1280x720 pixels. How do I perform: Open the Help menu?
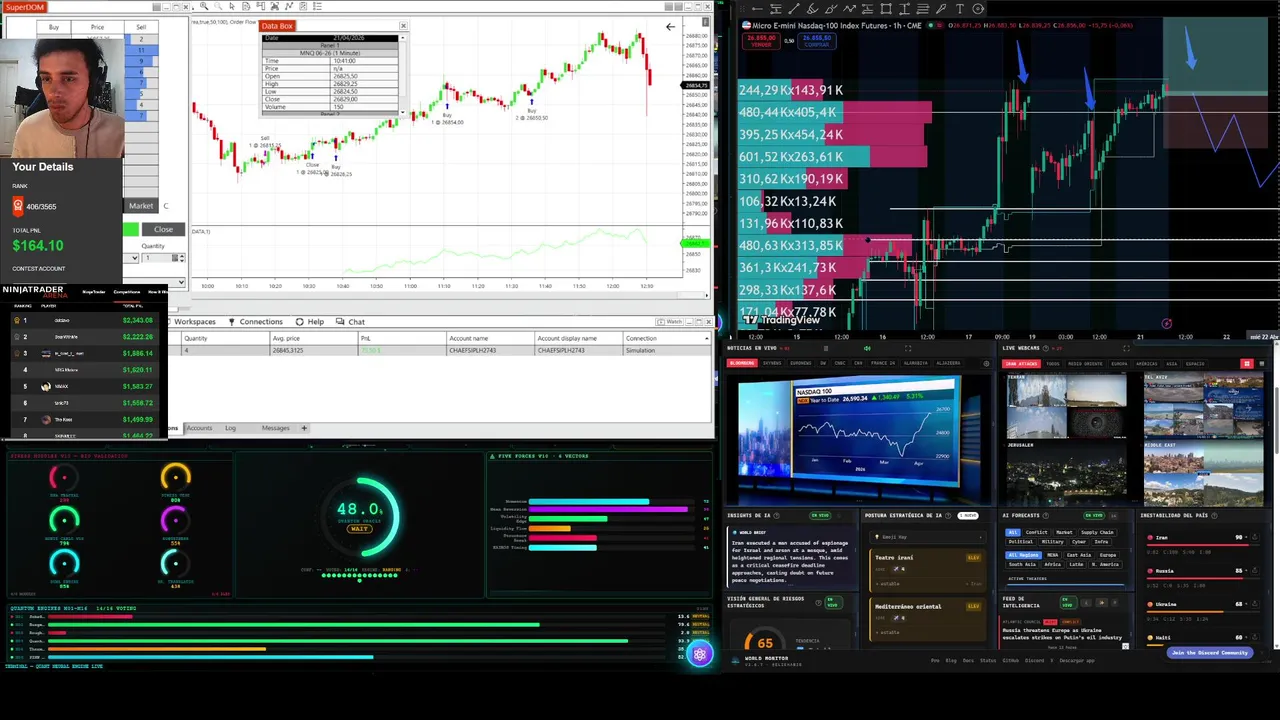click(x=310, y=322)
